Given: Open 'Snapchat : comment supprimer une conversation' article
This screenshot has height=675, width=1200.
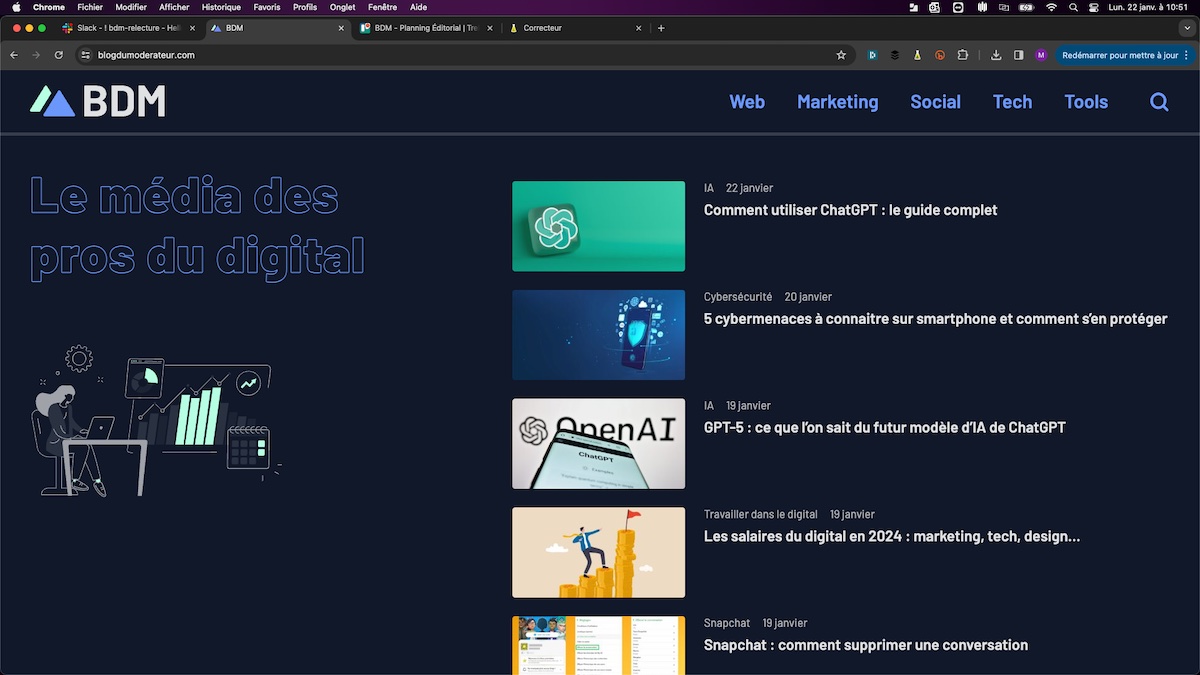Looking at the screenshot, I should click(x=866, y=645).
